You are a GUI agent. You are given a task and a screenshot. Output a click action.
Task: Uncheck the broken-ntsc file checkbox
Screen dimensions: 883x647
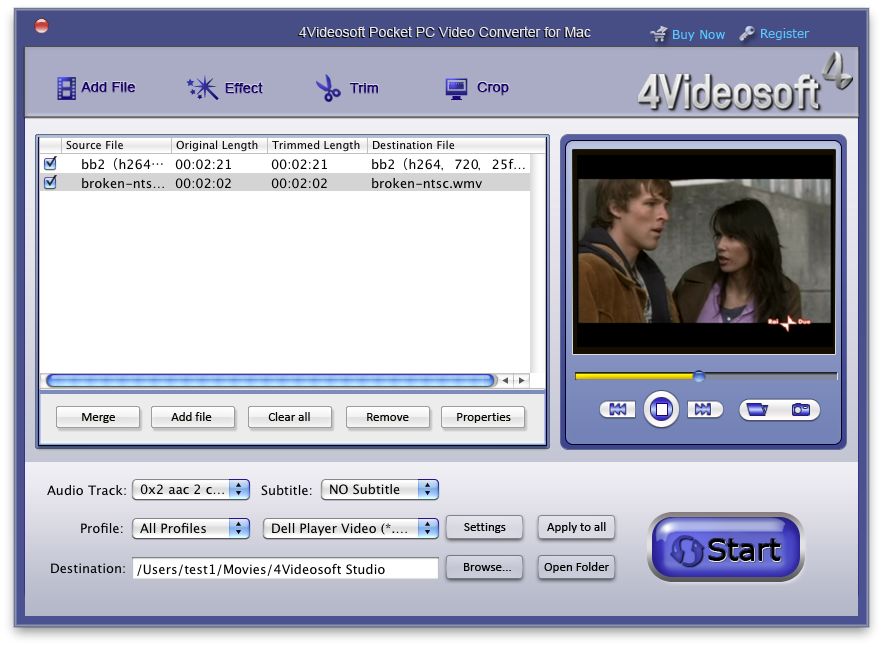pos(50,182)
